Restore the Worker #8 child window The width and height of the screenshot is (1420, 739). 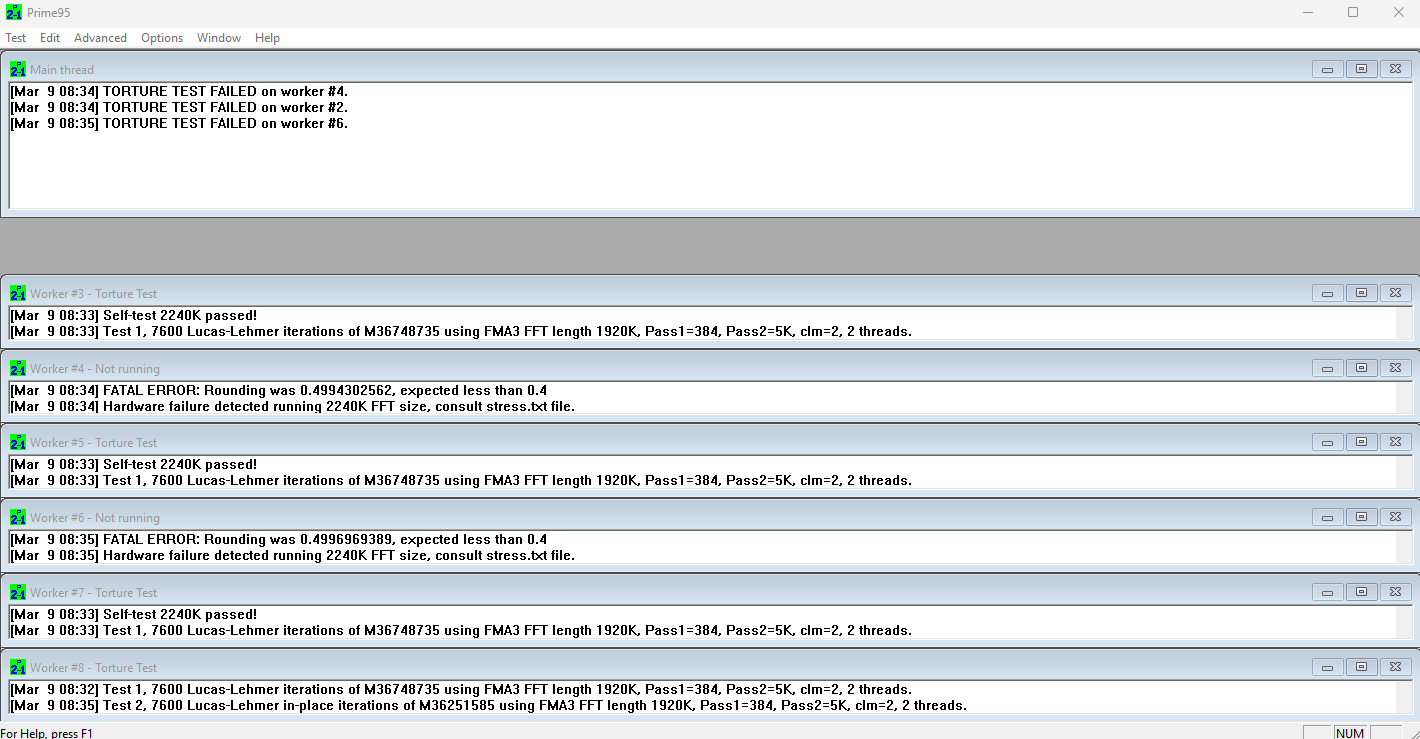[x=1361, y=667]
